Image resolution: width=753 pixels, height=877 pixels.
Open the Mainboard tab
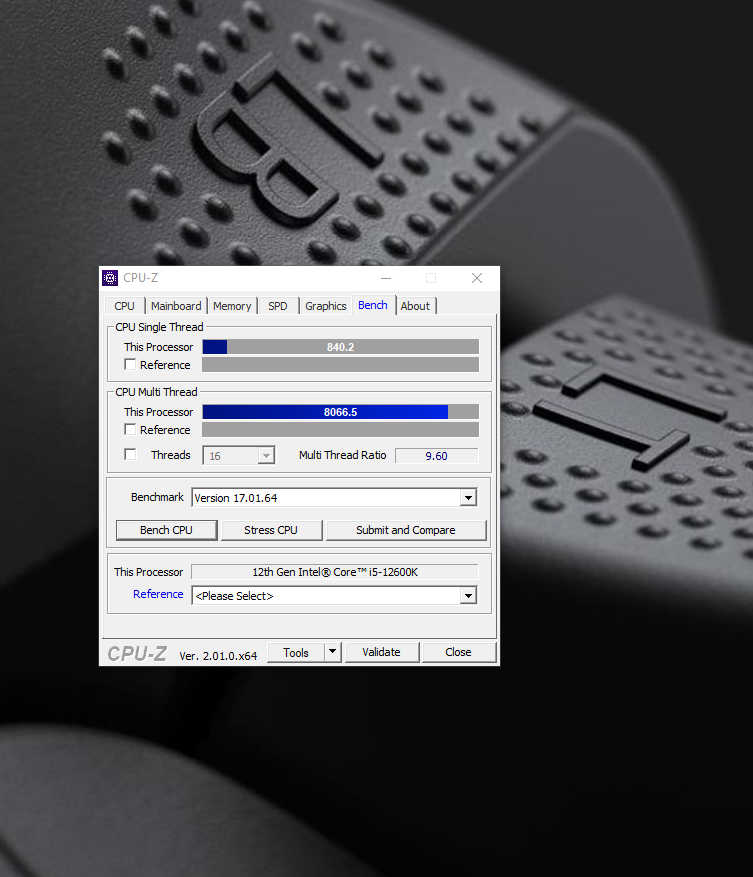[x=176, y=306]
